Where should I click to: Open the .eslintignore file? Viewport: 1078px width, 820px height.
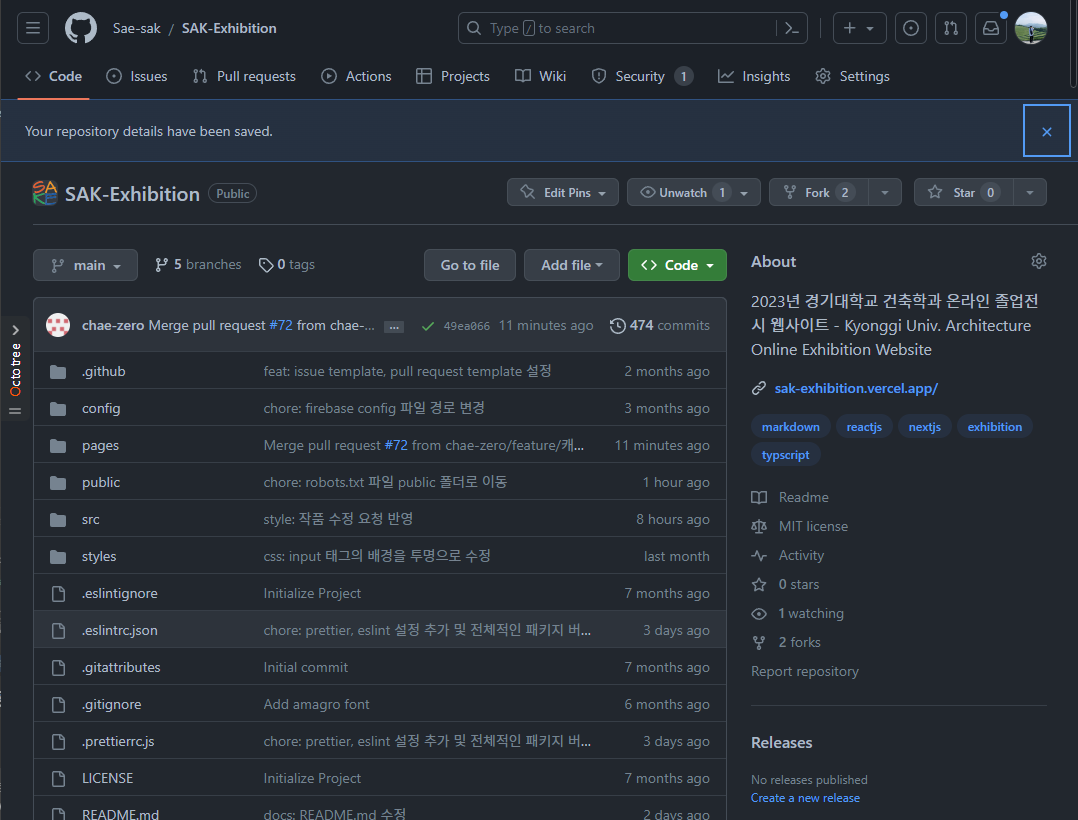click(120, 593)
